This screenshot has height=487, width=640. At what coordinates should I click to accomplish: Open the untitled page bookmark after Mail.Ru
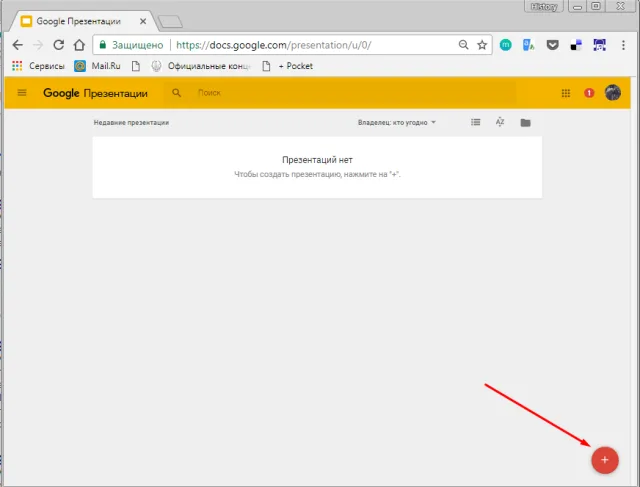click(x=136, y=66)
